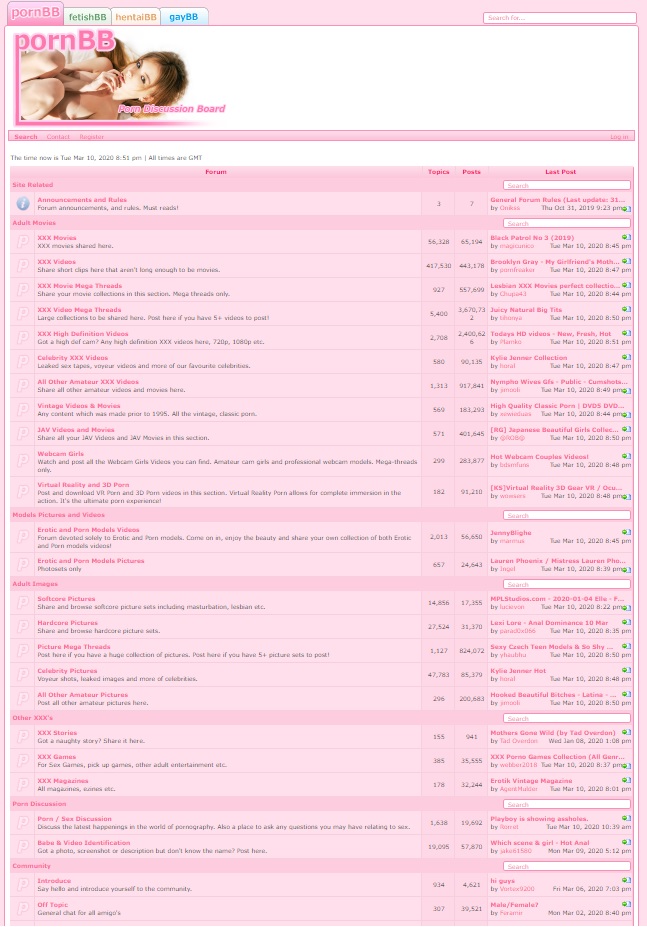Click the forum icon beside XXX Magazines
Viewport: 647px width, 927px height.
click(x=22, y=785)
